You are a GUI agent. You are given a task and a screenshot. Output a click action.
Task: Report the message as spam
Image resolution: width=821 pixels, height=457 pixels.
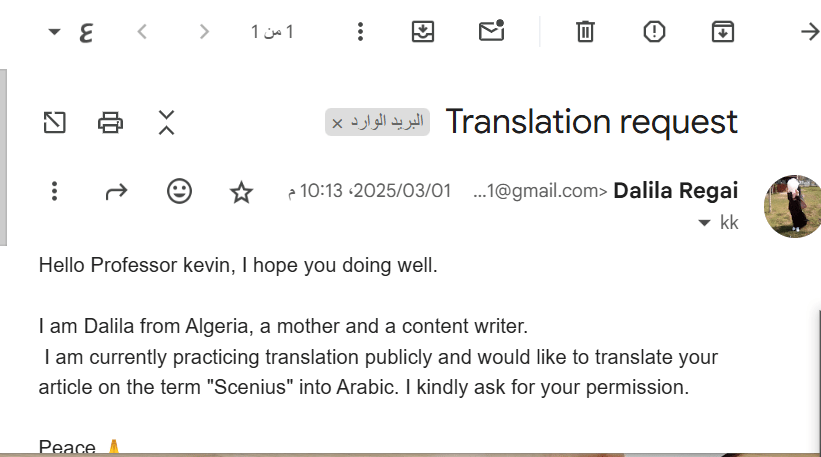654,32
